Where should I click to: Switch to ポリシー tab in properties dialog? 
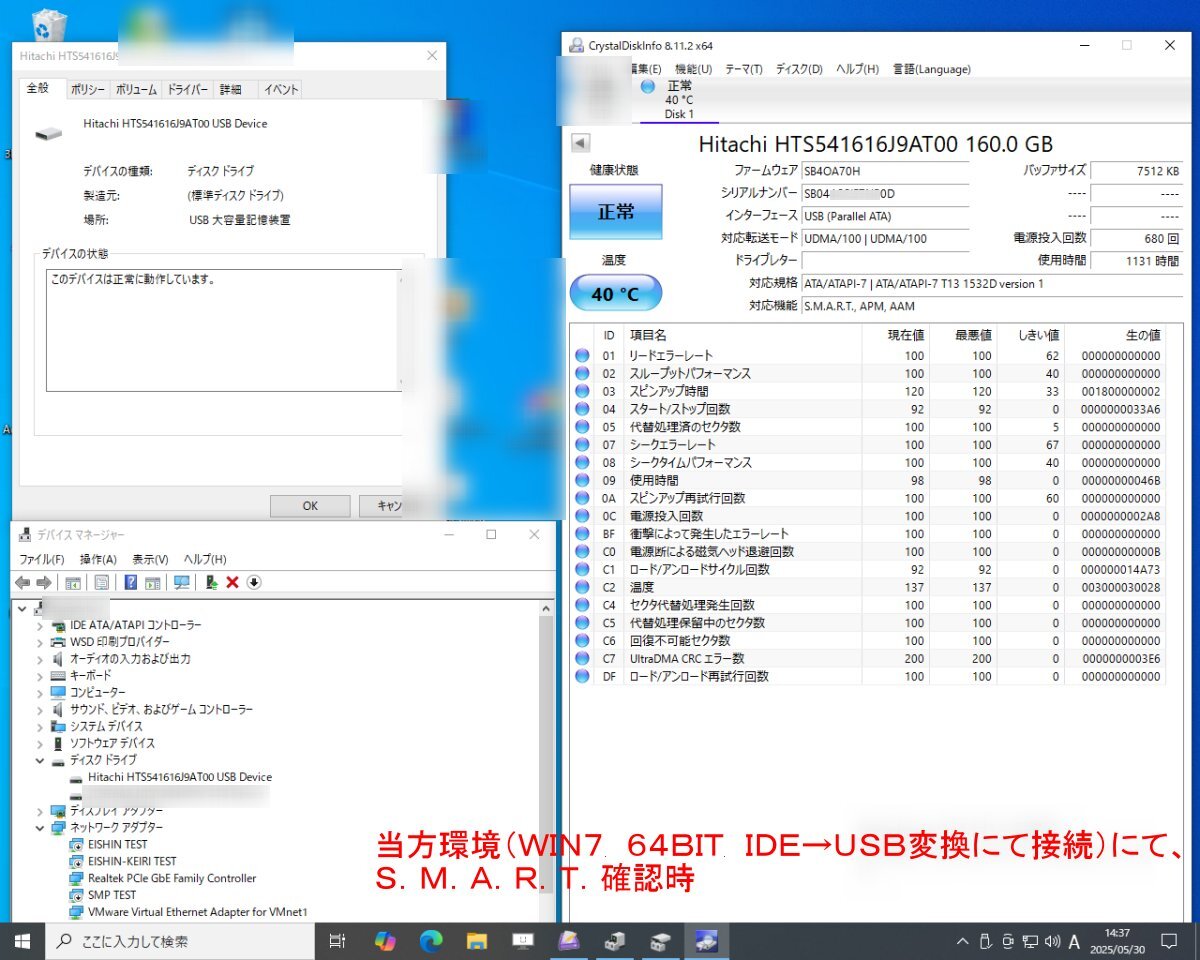87,90
